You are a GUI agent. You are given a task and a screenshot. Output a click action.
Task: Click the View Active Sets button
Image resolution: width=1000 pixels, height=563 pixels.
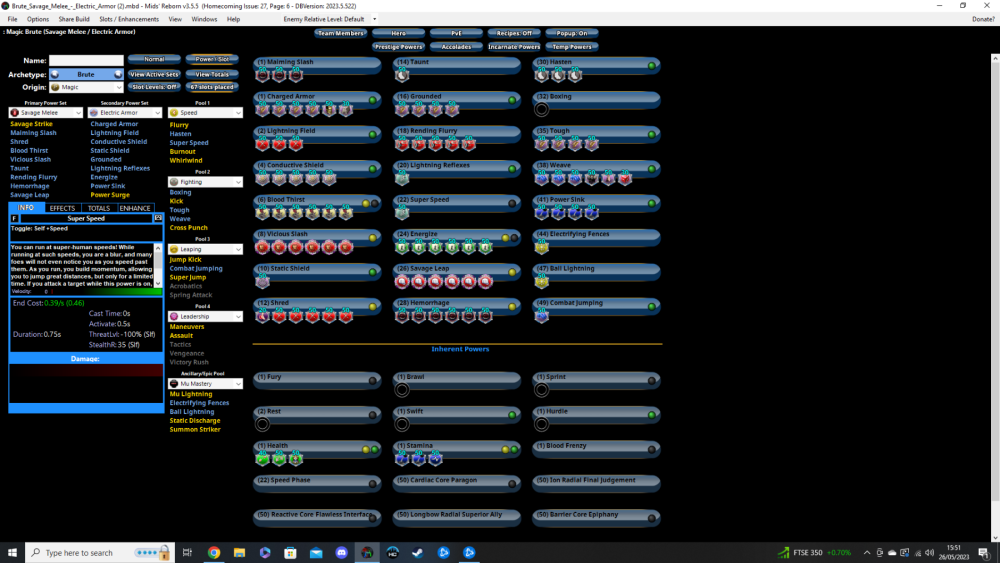[154, 74]
